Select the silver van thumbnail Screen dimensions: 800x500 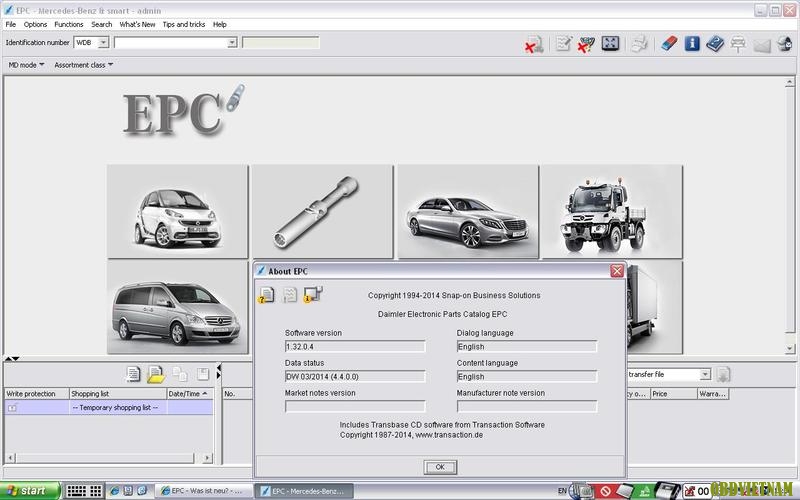(x=178, y=308)
